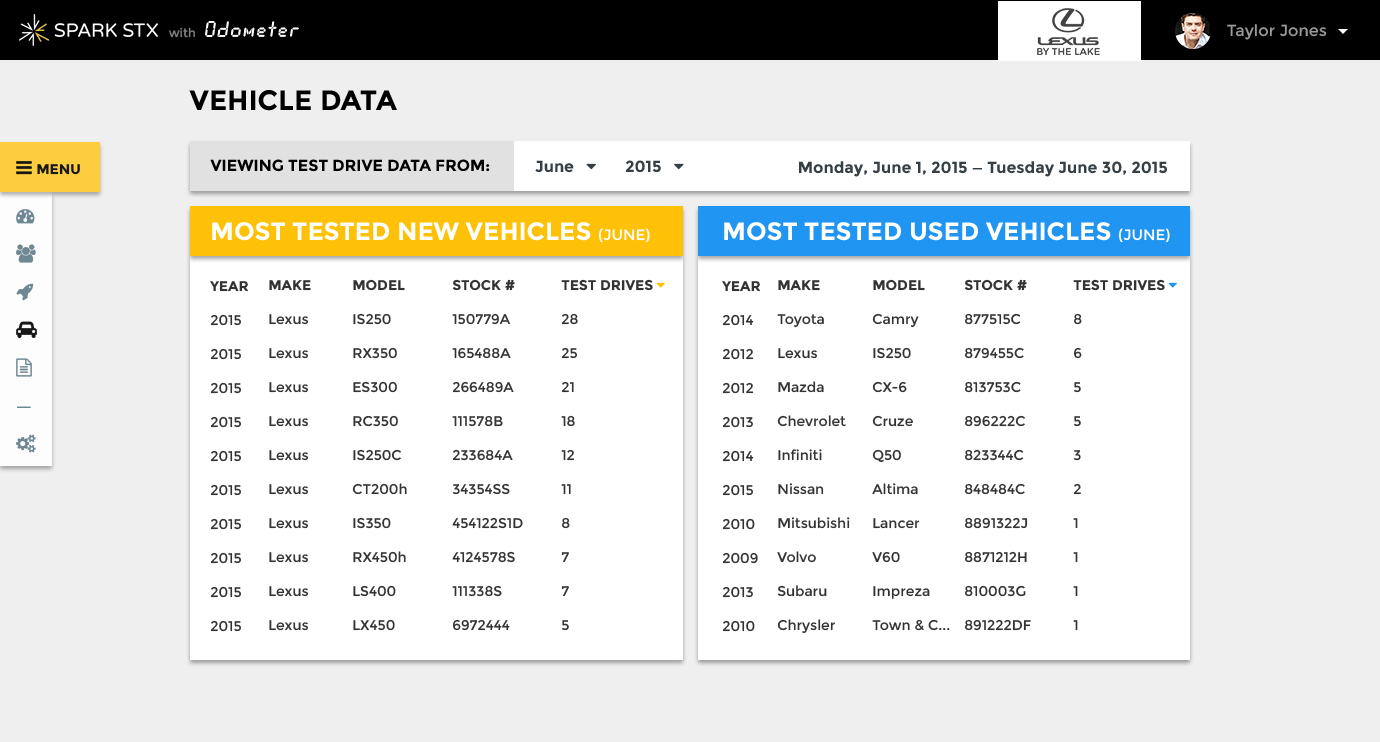Sort new vehicles by Test Drives arrow
1380x742 pixels.
click(x=661, y=286)
